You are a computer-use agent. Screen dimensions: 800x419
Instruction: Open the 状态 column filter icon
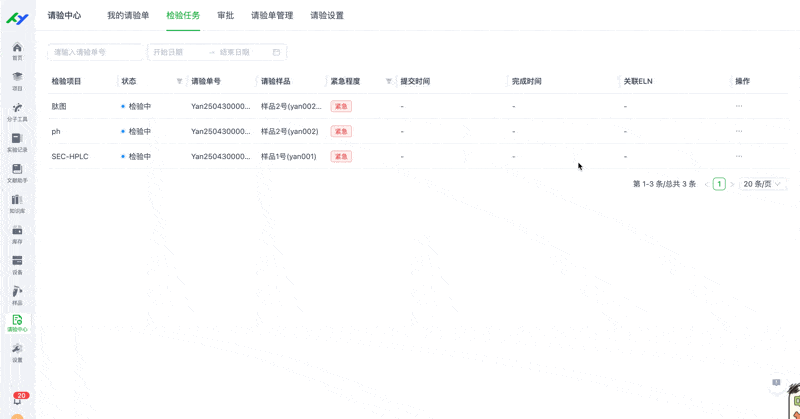coord(179,81)
